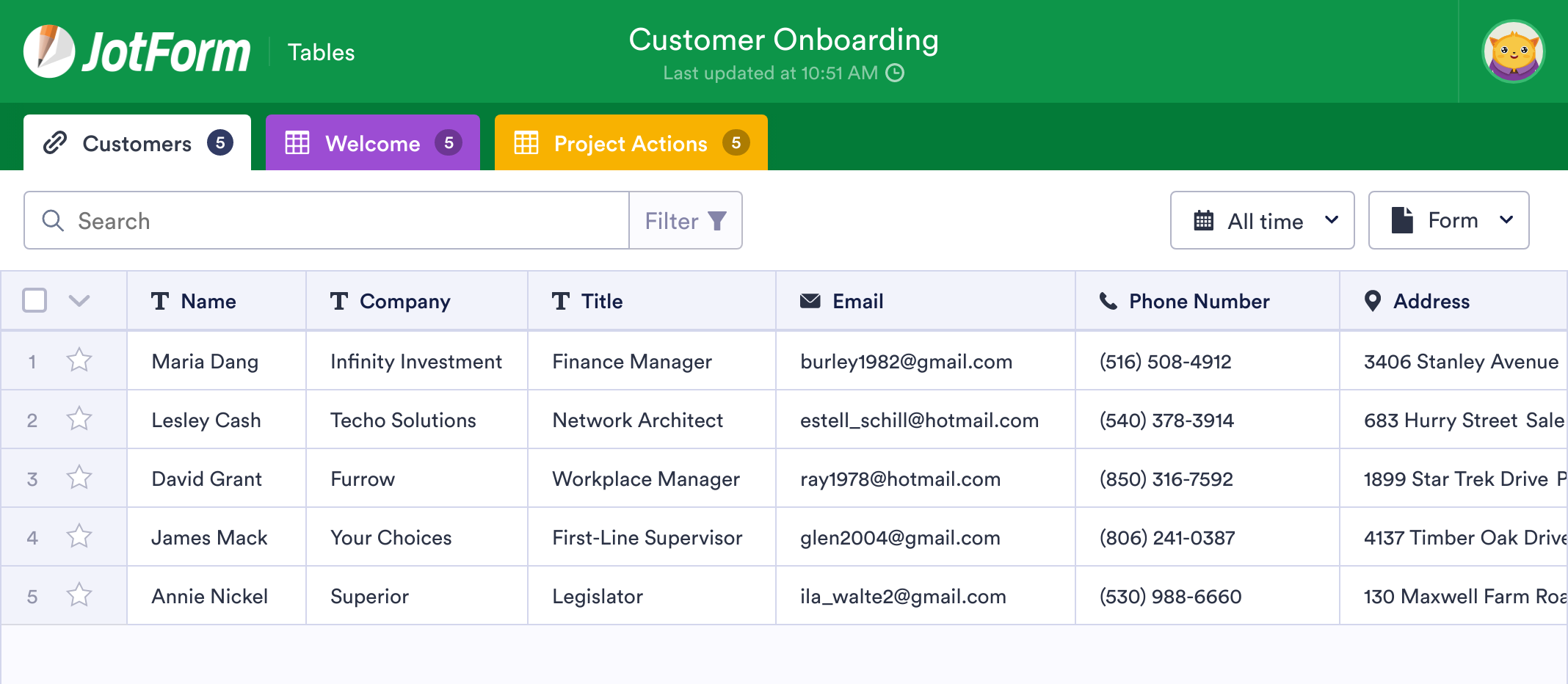This screenshot has width=1568, height=684.
Task: Star the Maria Dang row
Action: pos(79,360)
